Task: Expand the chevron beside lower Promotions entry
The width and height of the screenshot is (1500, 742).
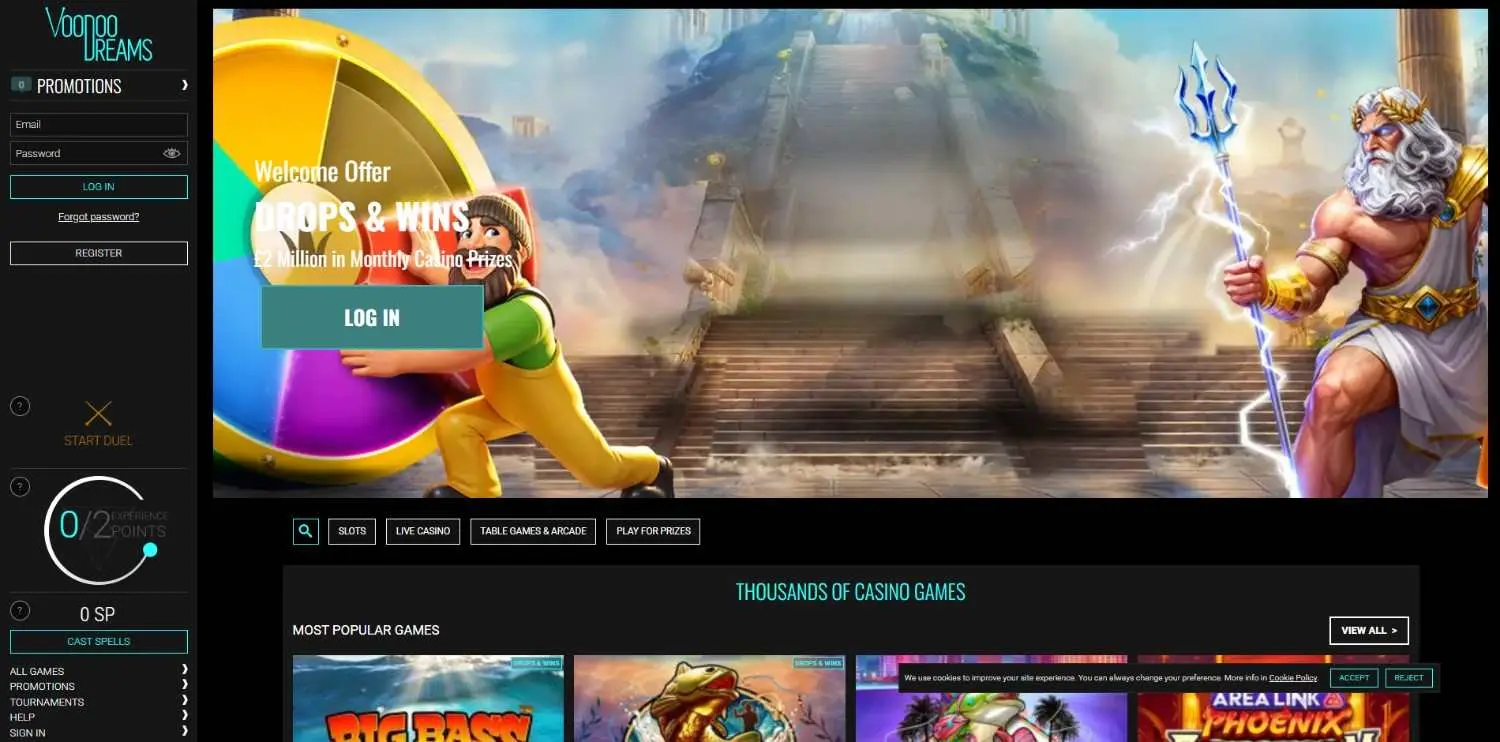Action: point(184,686)
